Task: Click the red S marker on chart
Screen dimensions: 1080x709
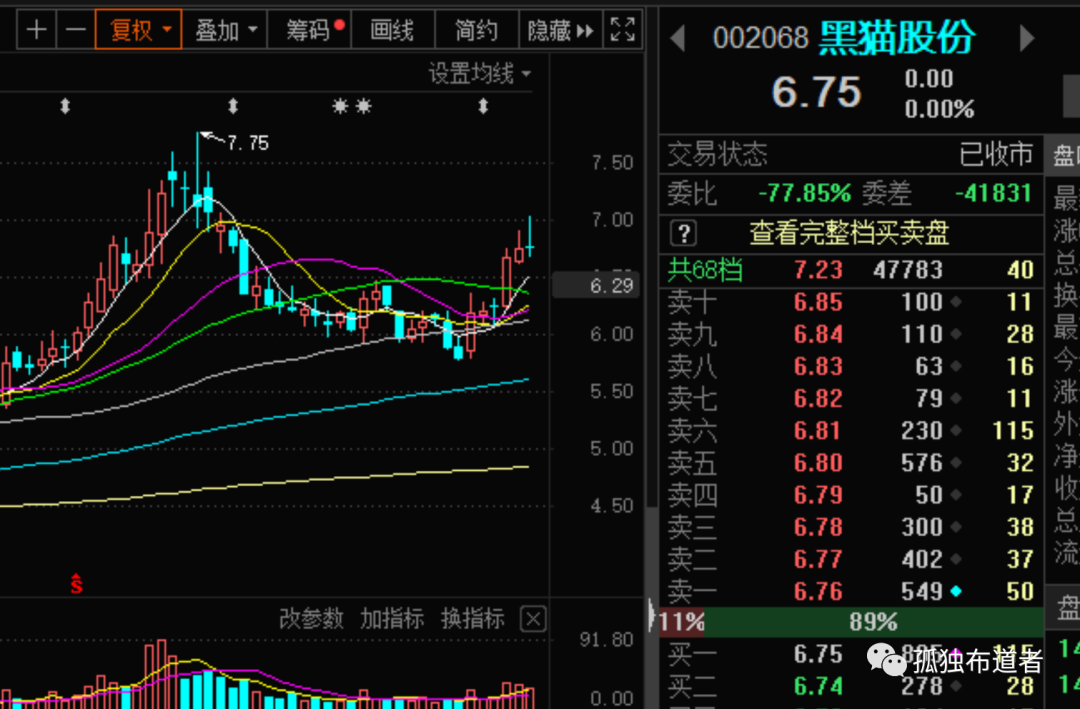Action: [x=76, y=584]
